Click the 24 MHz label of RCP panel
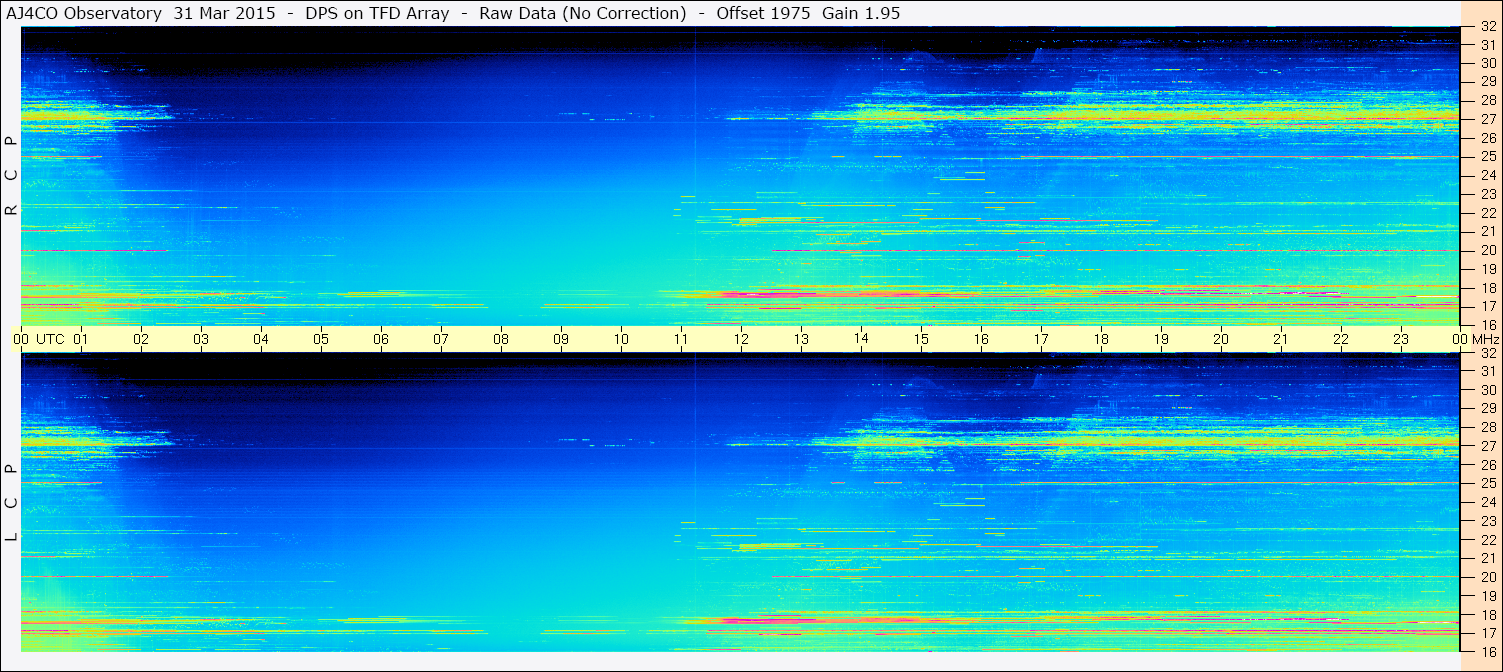 point(1487,176)
